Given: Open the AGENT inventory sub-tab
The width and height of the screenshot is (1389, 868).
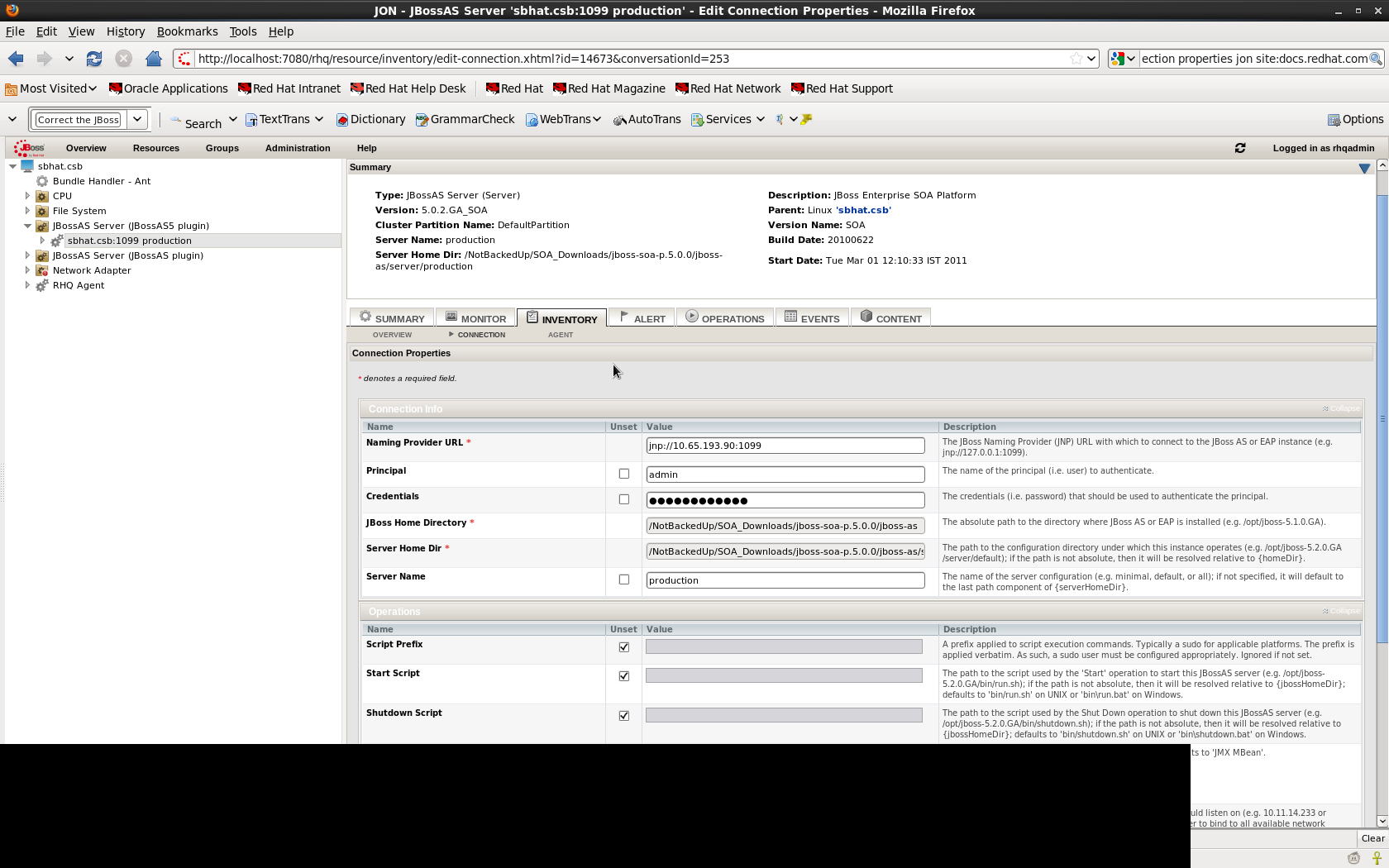Looking at the screenshot, I should pos(560,335).
